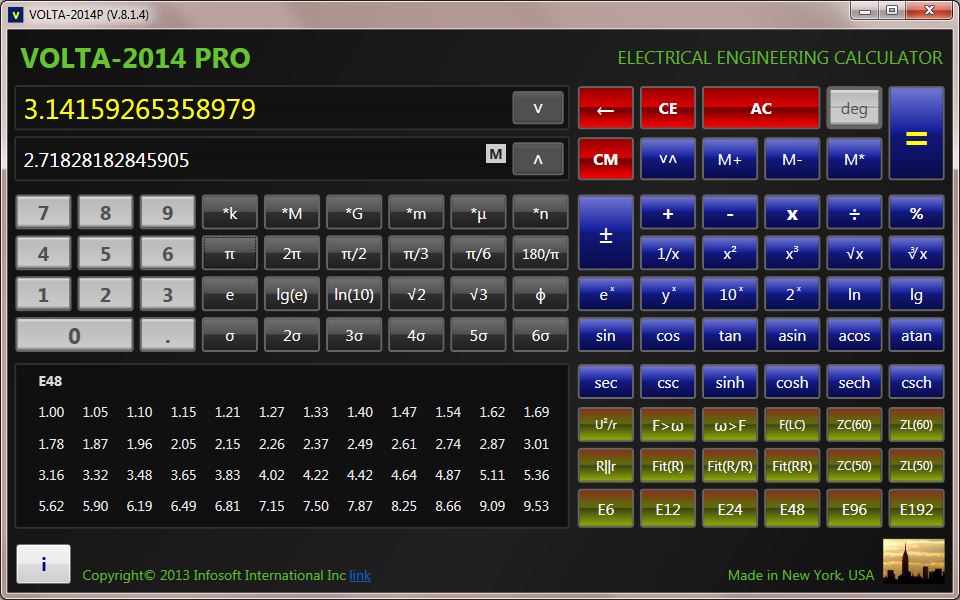Clear the current entry with CE
The width and height of the screenshot is (960, 600).
[668, 108]
